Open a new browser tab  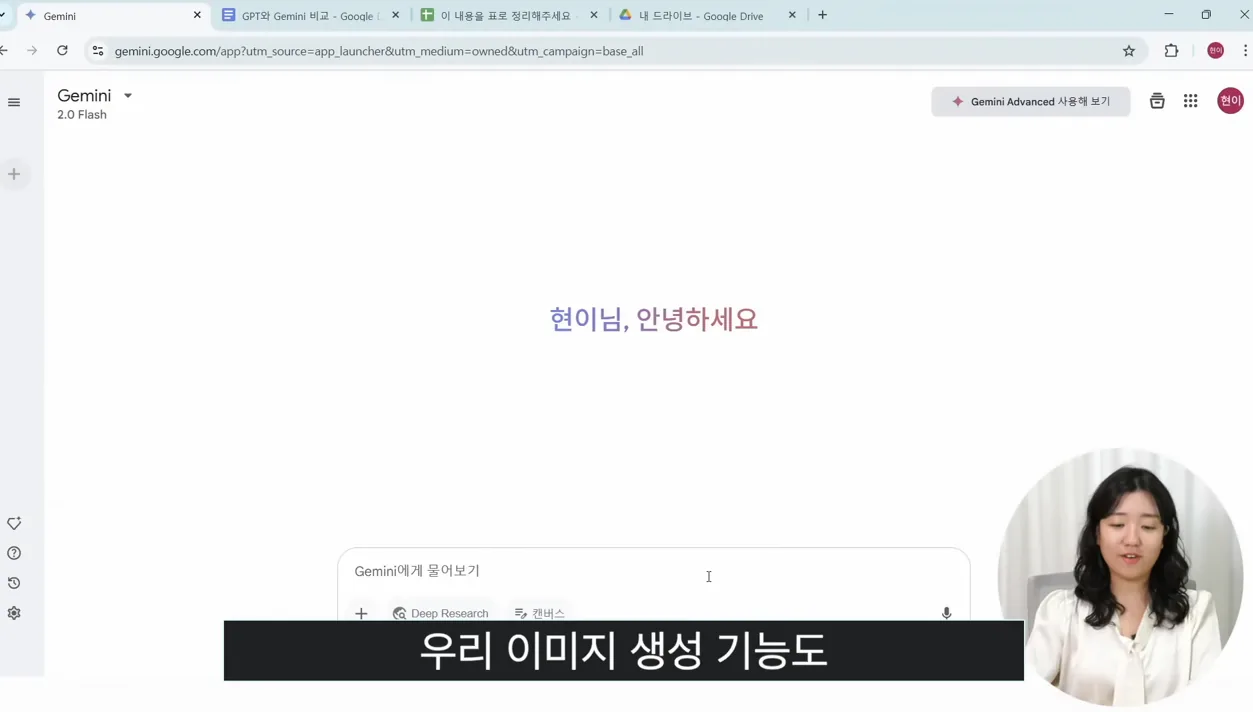click(x=823, y=15)
